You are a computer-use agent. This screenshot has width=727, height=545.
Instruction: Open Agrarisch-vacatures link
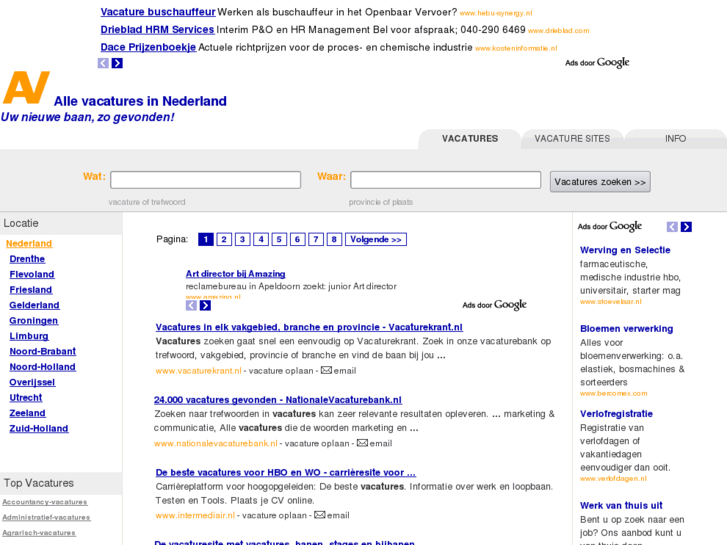click(39, 532)
